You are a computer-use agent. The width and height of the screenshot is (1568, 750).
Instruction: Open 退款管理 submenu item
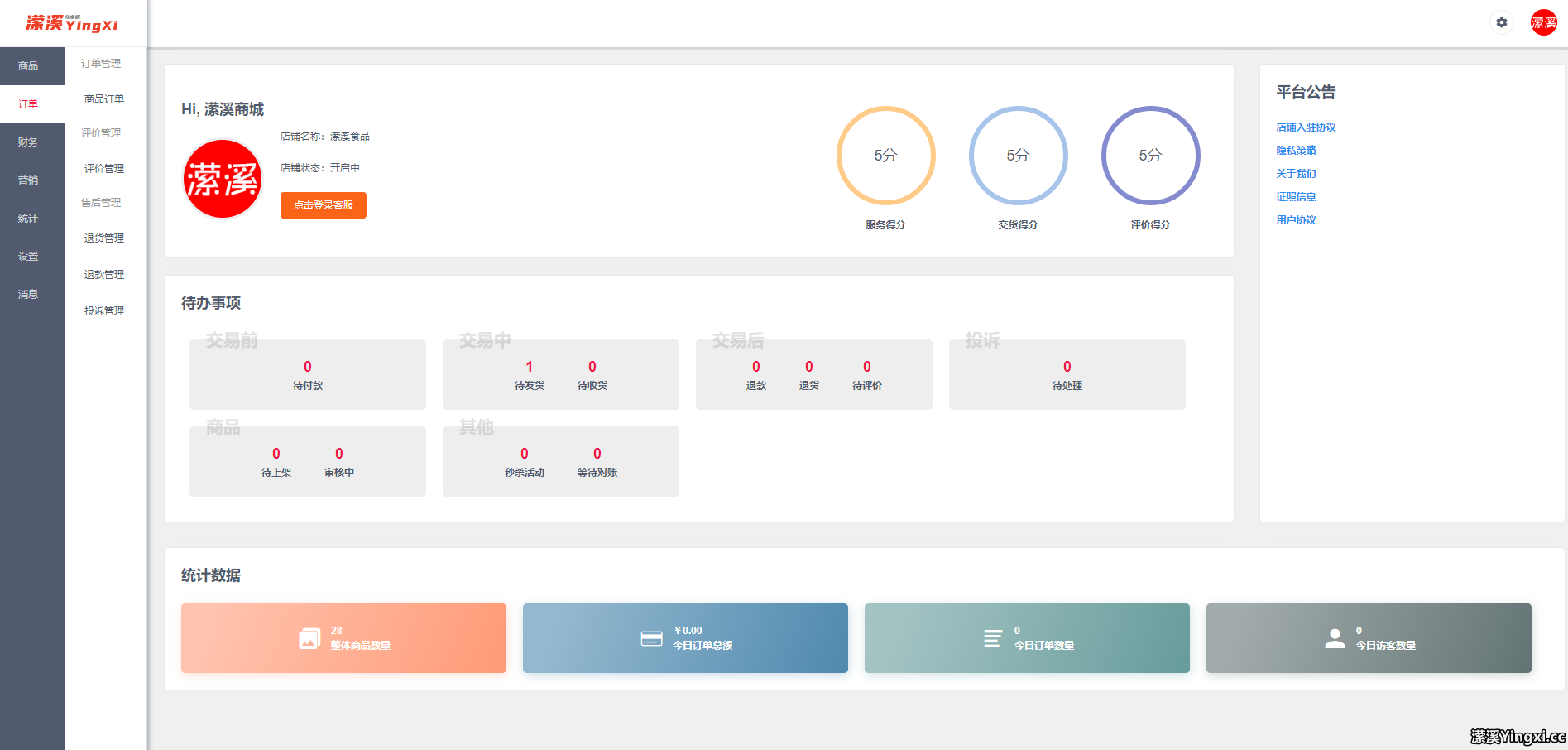click(x=104, y=275)
